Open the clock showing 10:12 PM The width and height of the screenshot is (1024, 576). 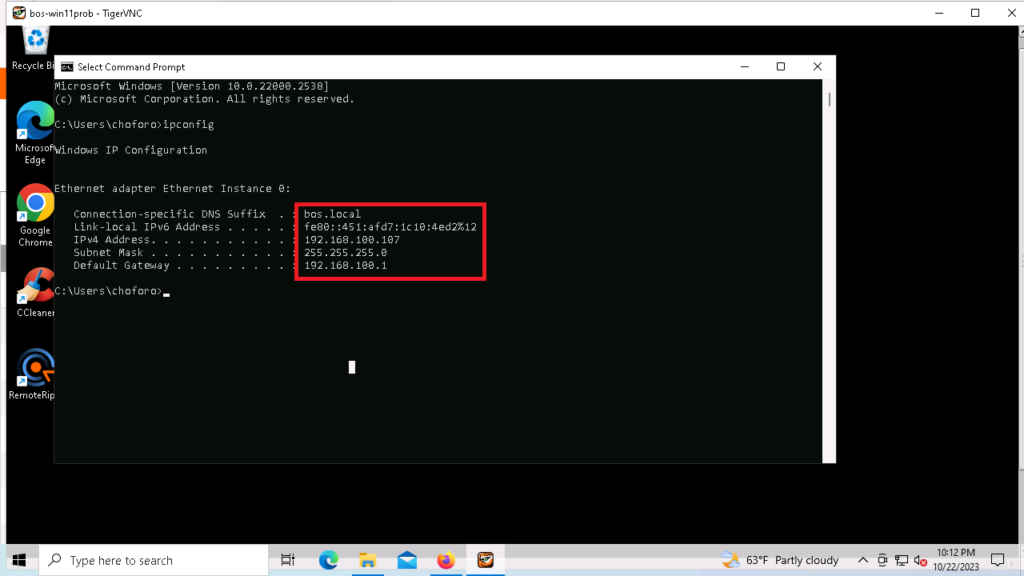956,560
